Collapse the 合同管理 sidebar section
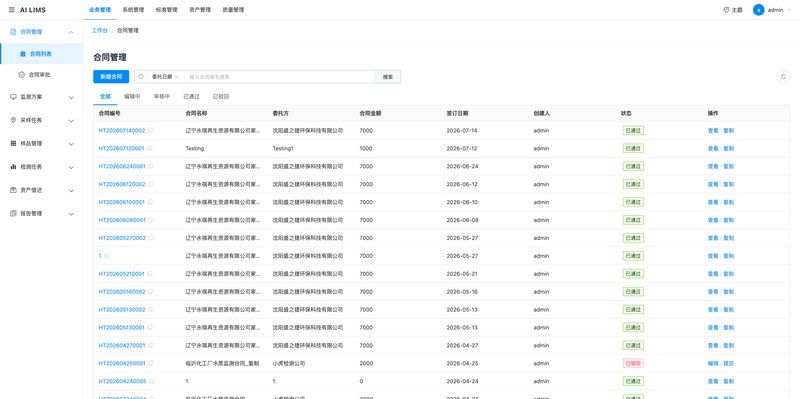Image resolution: width=800 pixels, height=399 pixels. (x=71, y=32)
